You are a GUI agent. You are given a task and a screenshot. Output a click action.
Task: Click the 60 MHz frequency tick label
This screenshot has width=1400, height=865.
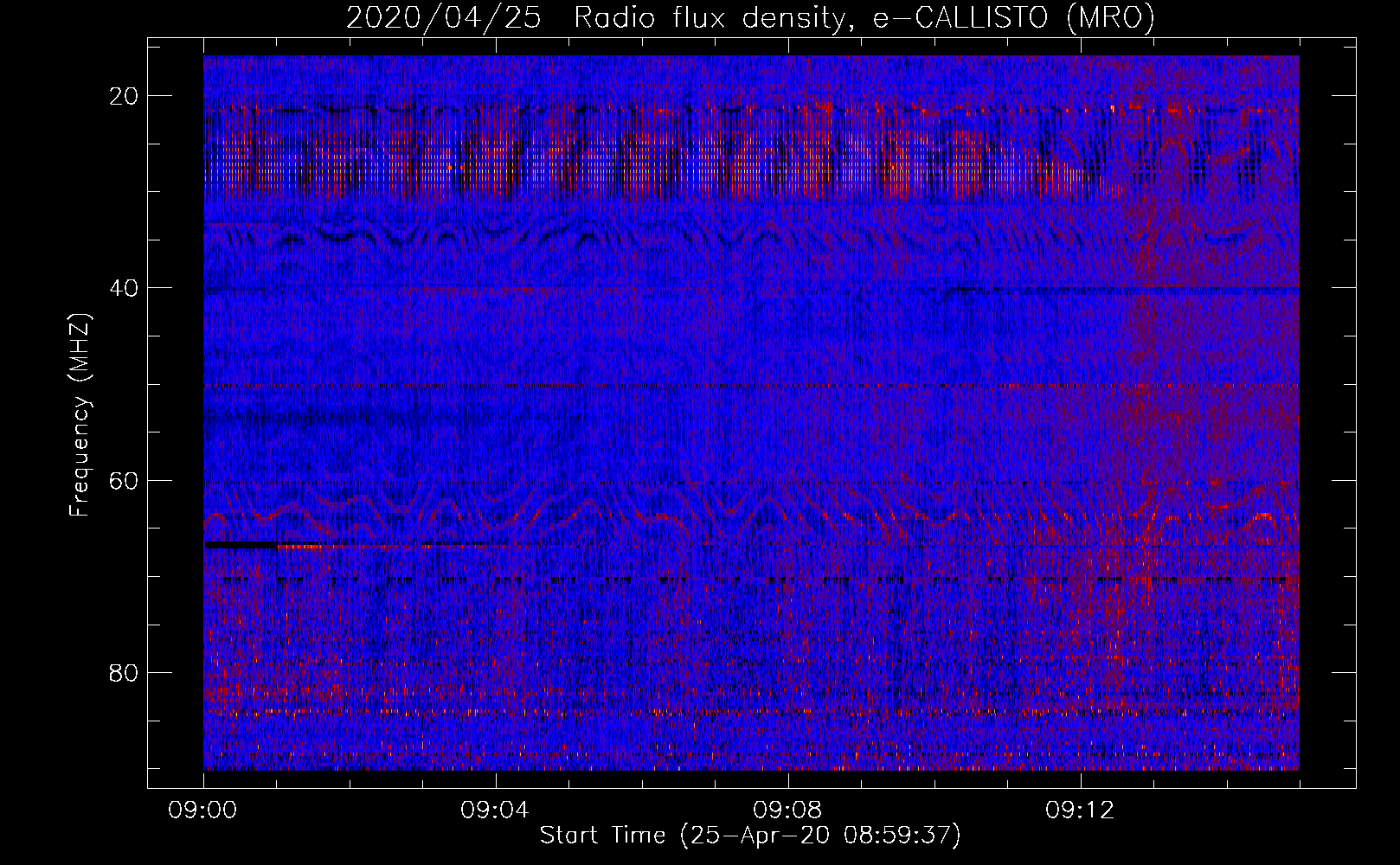pos(125,480)
